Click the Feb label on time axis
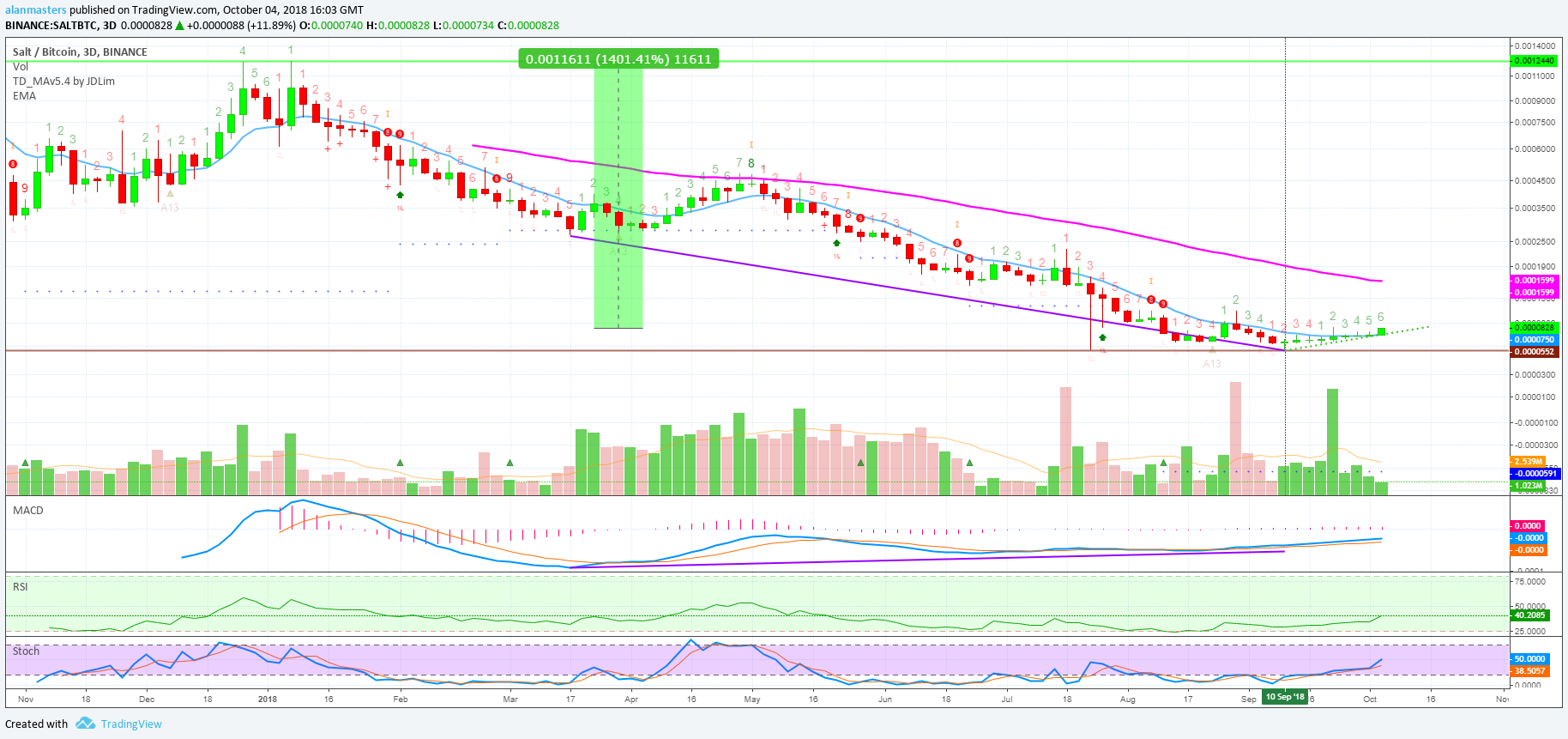 (x=400, y=699)
